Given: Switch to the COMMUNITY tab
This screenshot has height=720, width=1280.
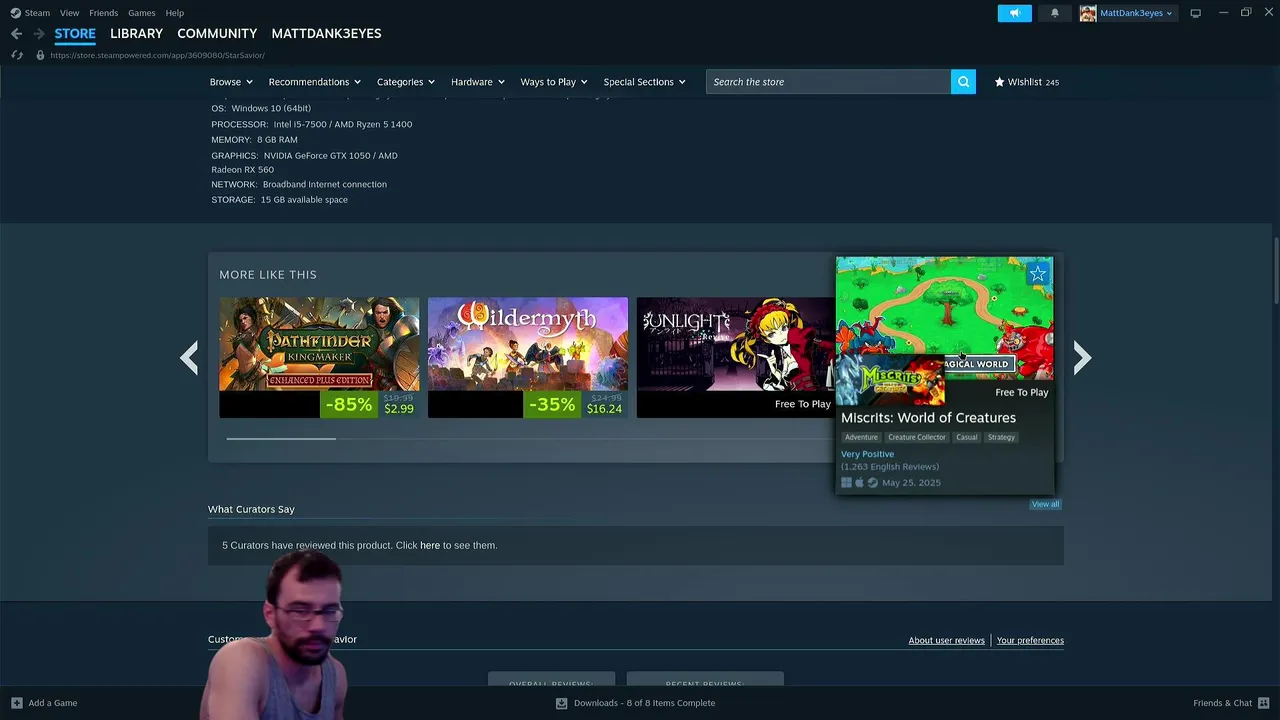Looking at the screenshot, I should pyautogui.click(x=217, y=33).
